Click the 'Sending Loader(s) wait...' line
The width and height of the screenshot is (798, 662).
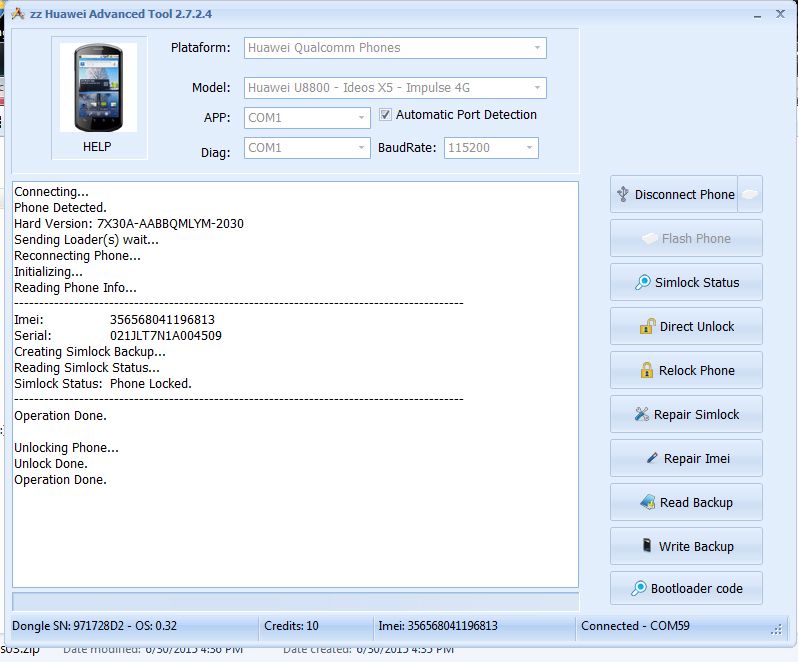click(87, 240)
